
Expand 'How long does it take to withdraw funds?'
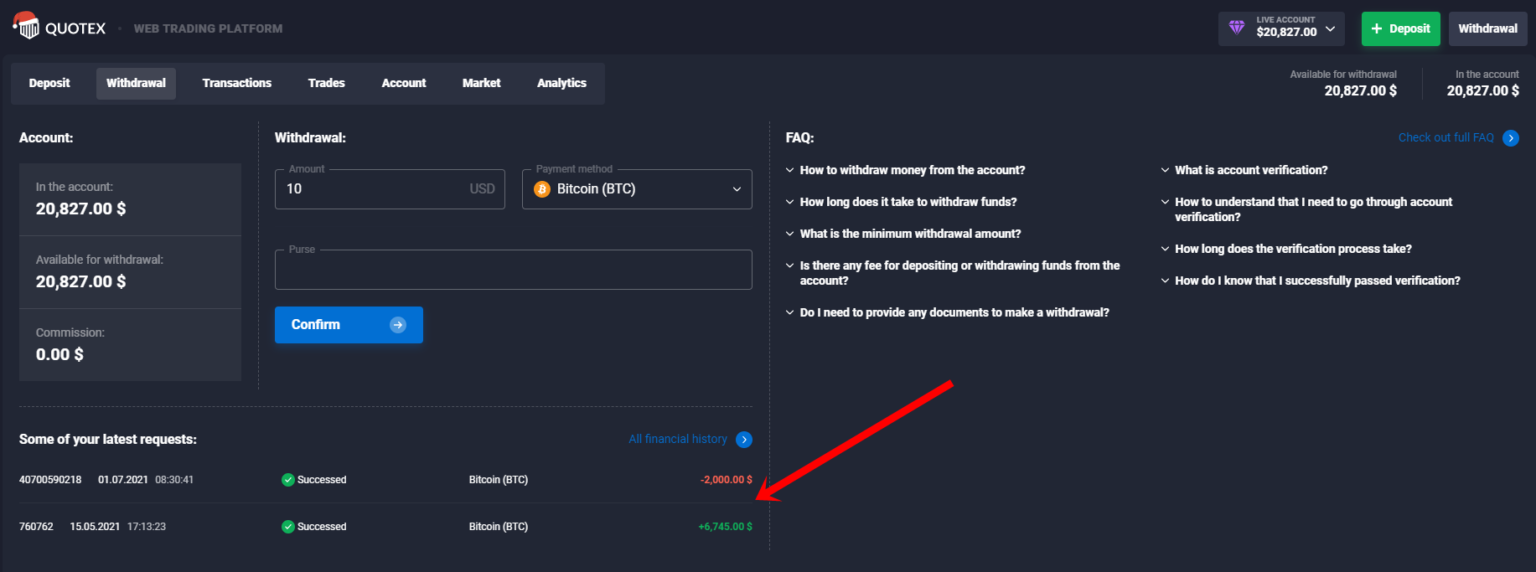(908, 202)
